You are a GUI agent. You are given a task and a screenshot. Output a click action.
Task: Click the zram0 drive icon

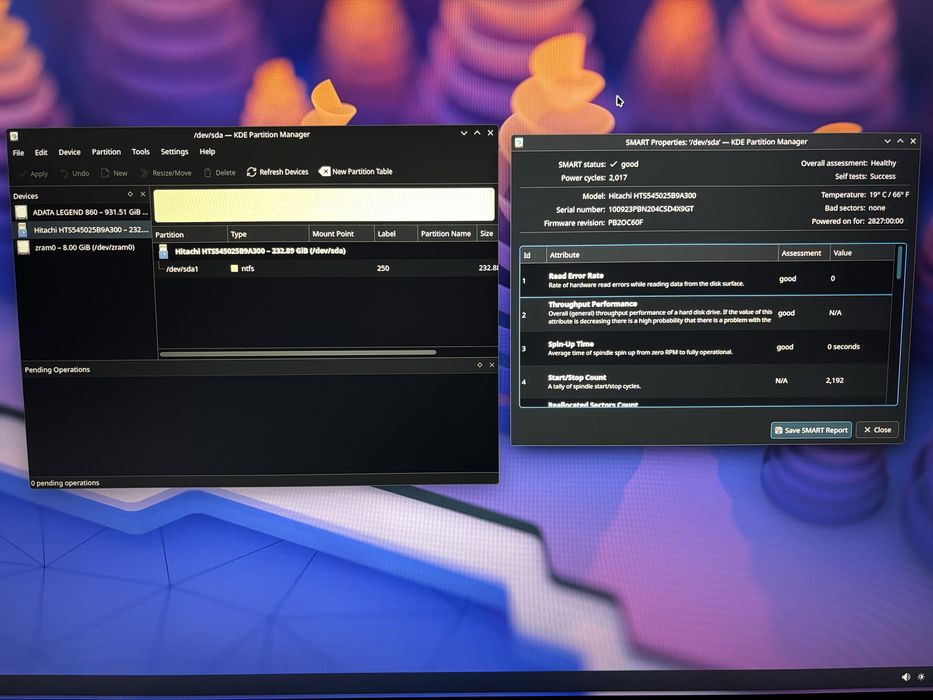pyautogui.click(x=23, y=248)
